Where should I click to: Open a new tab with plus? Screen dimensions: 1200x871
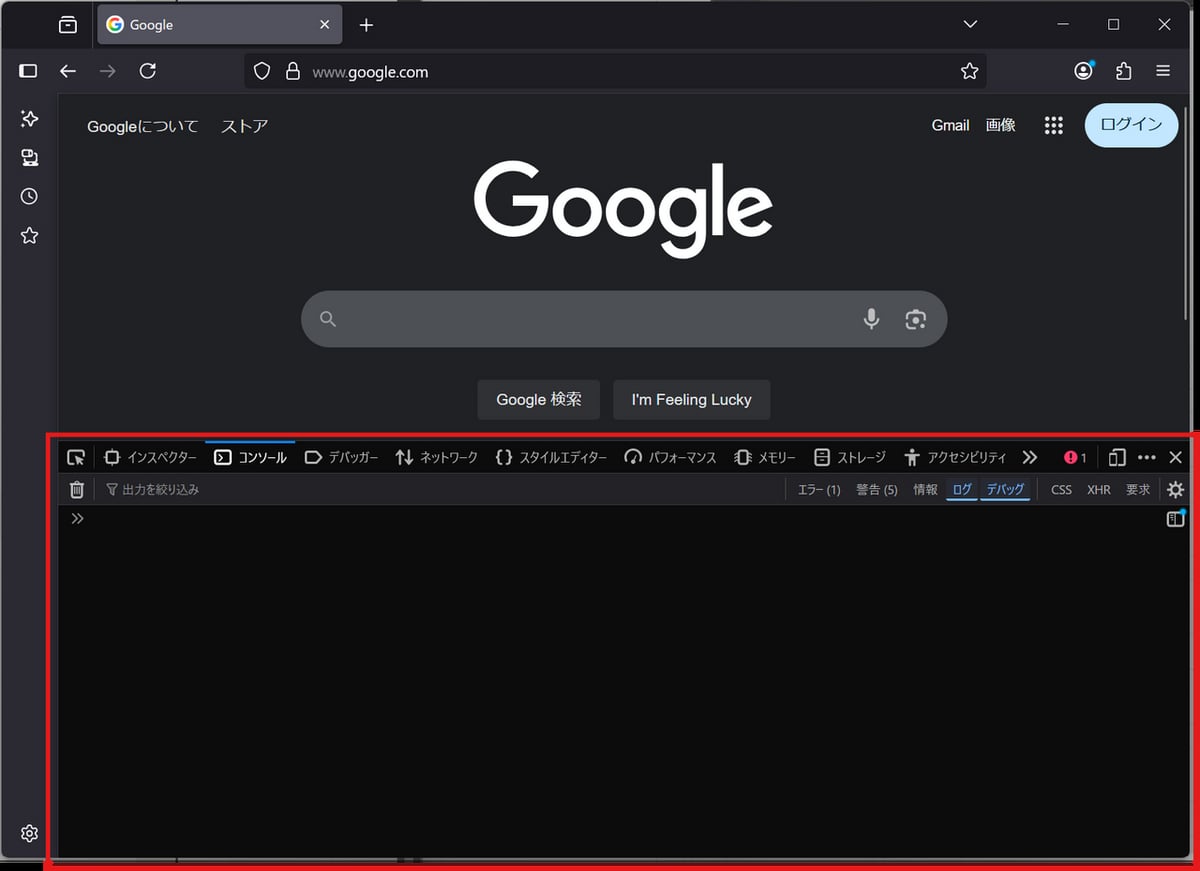pyautogui.click(x=366, y=25)
